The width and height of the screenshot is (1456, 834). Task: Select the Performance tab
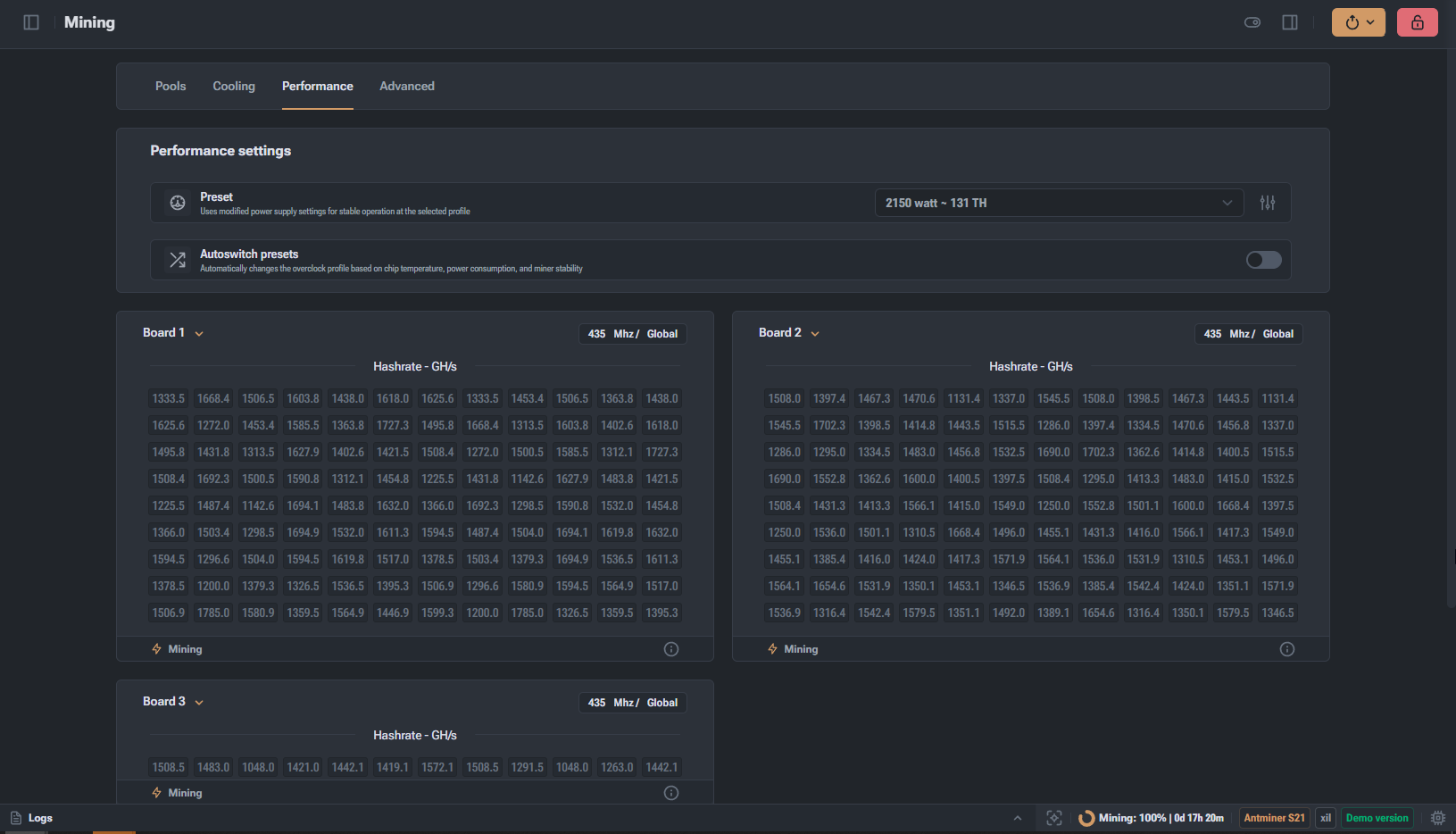[x=318, y=86]
